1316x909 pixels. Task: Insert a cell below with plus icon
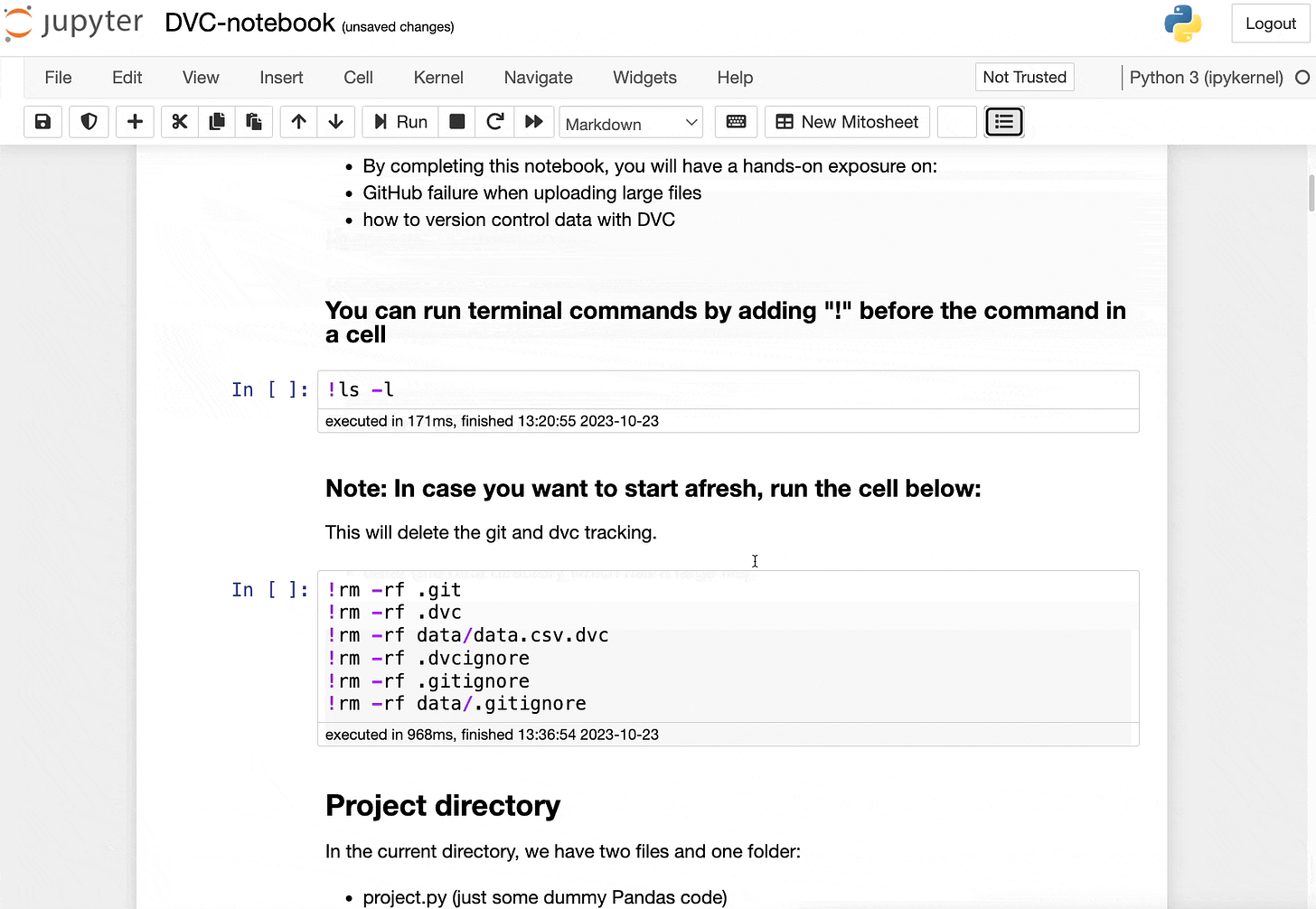pyautogui.click(x=135, y=122)
